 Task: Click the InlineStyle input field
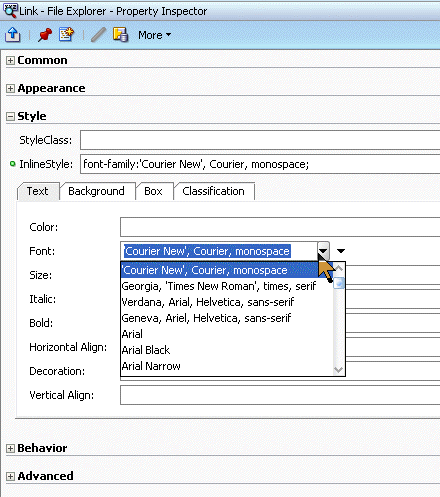coord(260,164)
